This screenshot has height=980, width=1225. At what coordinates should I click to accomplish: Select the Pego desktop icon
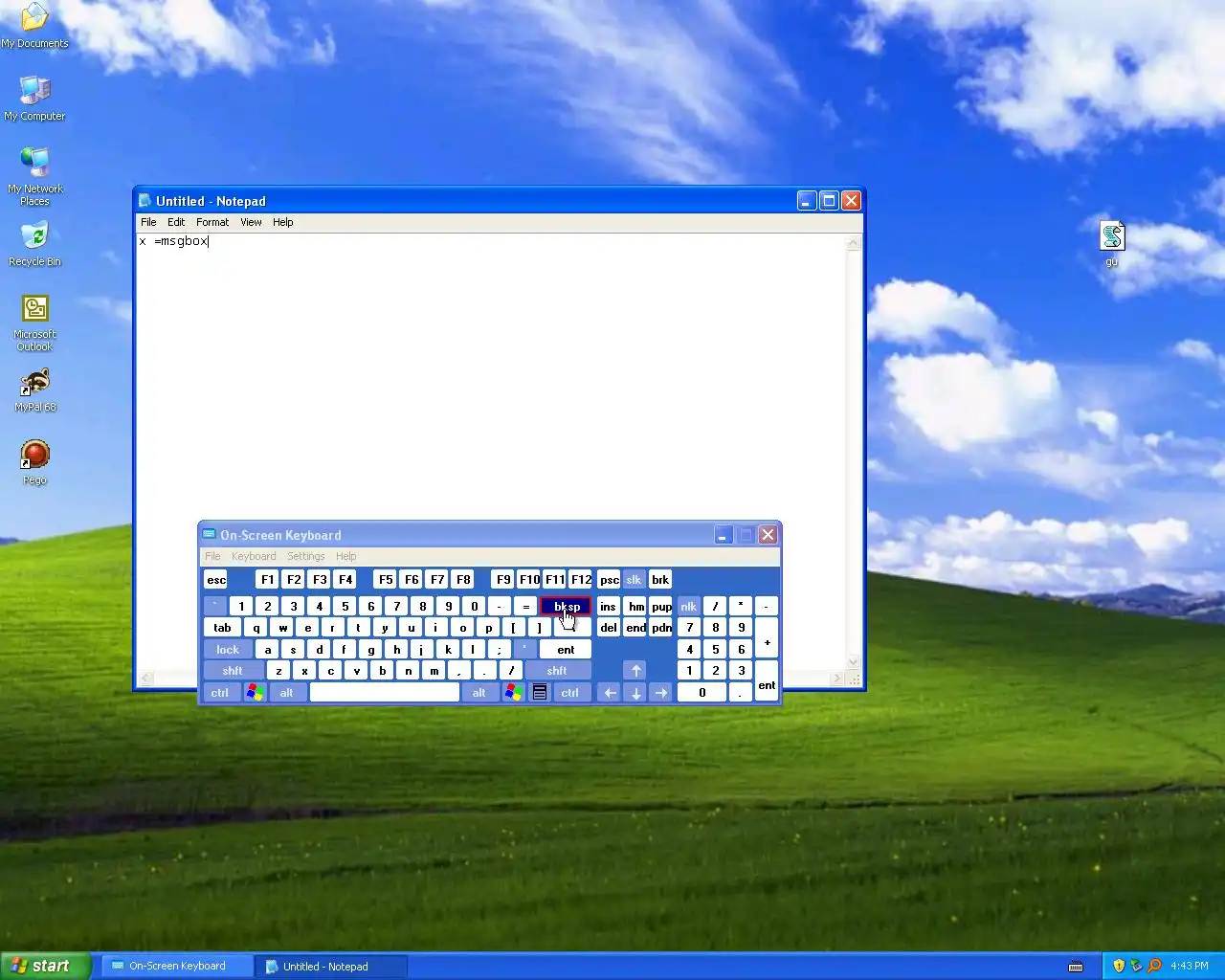coord(34,462)
